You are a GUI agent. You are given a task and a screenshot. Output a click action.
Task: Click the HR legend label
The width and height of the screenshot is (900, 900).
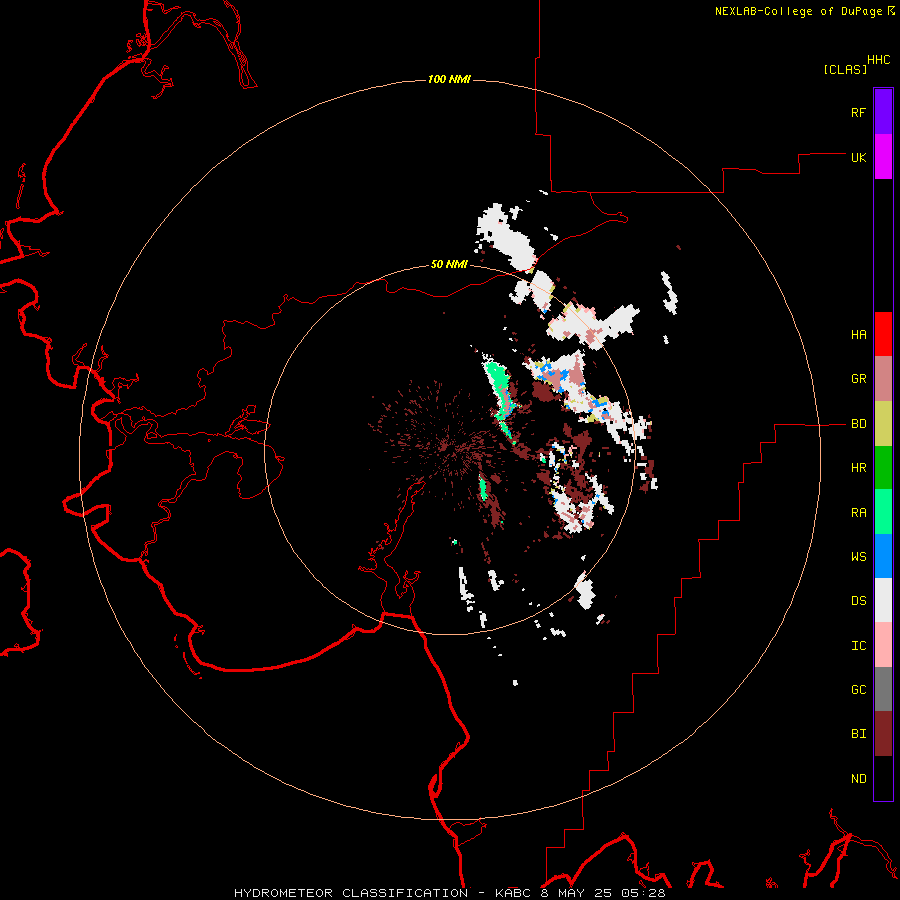click(x=858, y=468)
